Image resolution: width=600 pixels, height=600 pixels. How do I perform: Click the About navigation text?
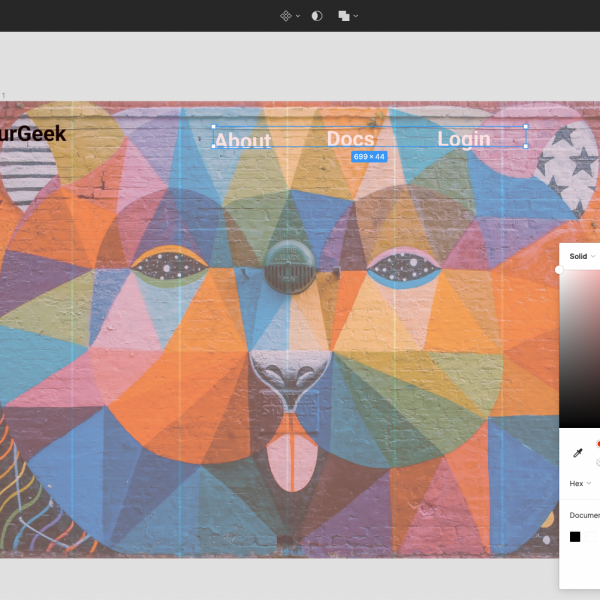coord(243,140)
